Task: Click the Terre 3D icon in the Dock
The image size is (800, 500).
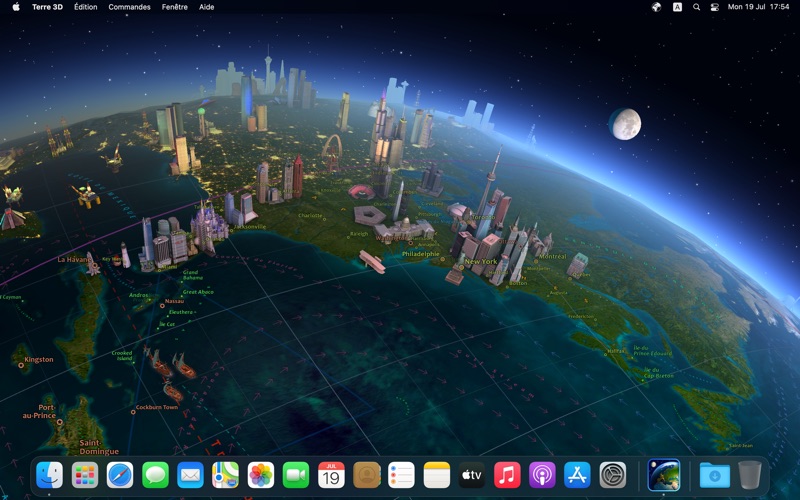Action: tap(664, 475)
